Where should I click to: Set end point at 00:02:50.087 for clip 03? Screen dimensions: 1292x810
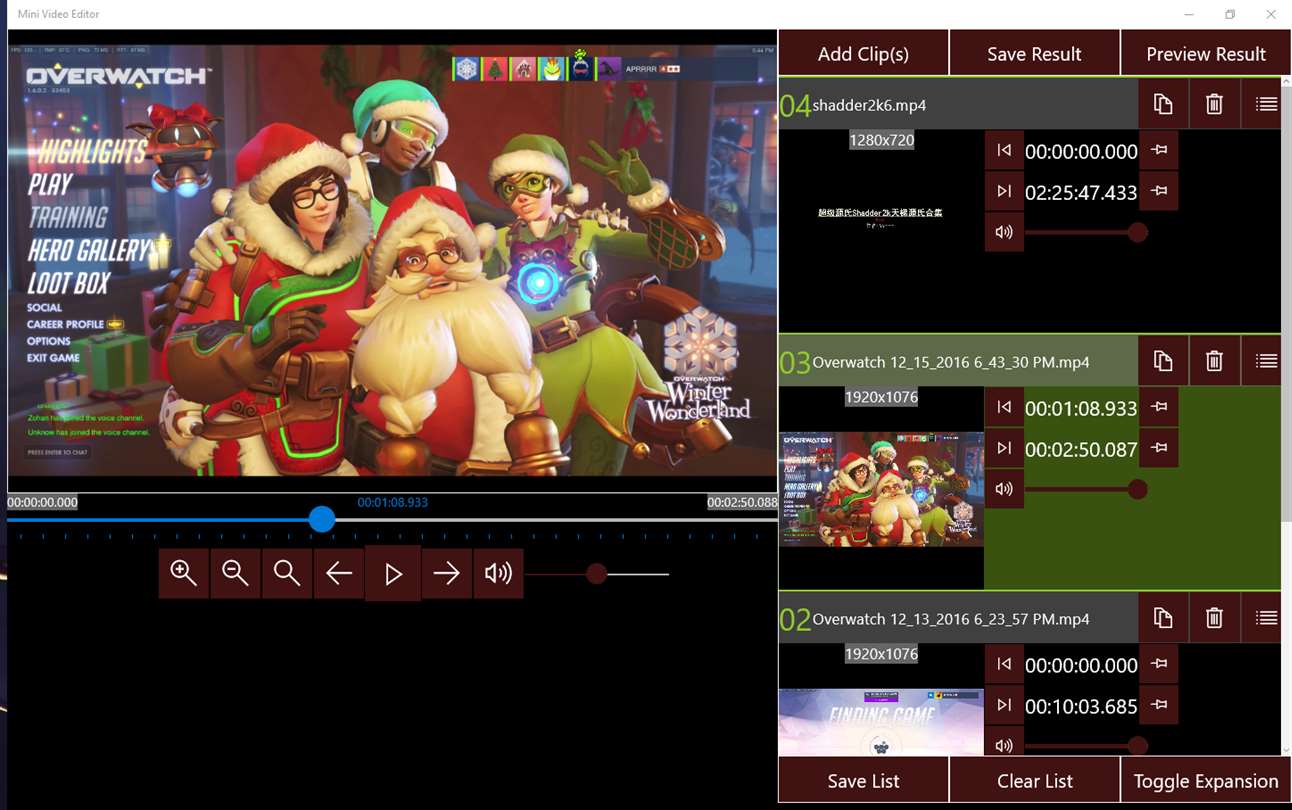point(1159,448)
